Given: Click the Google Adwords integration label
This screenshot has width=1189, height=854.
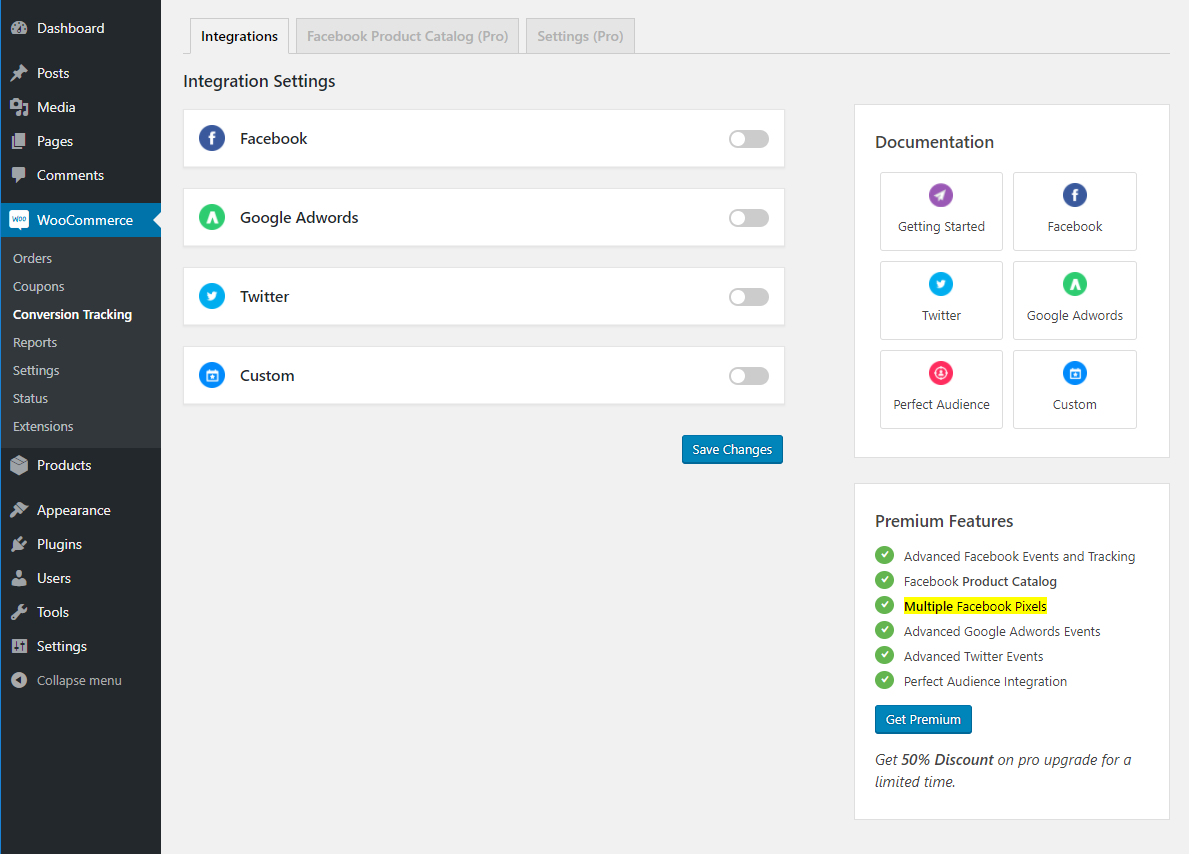Looking at the screenshot, I should click(299, 218).
